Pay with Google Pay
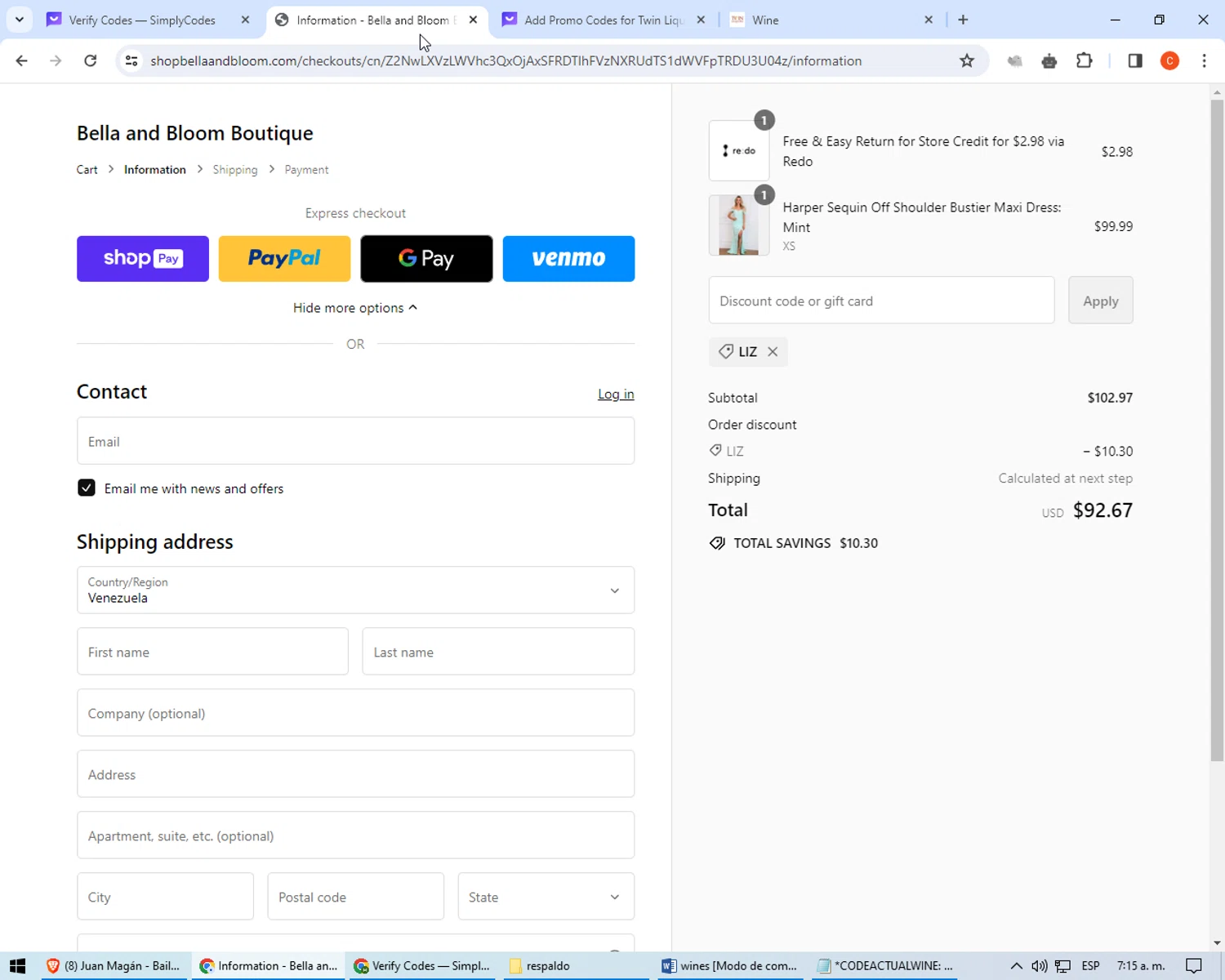1225x980 pixels. [x=426, y=259]
